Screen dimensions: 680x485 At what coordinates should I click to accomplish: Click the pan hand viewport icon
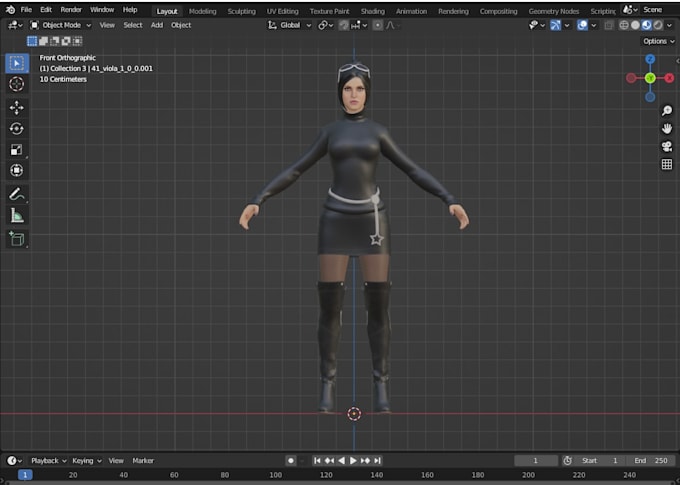point(667,128)
